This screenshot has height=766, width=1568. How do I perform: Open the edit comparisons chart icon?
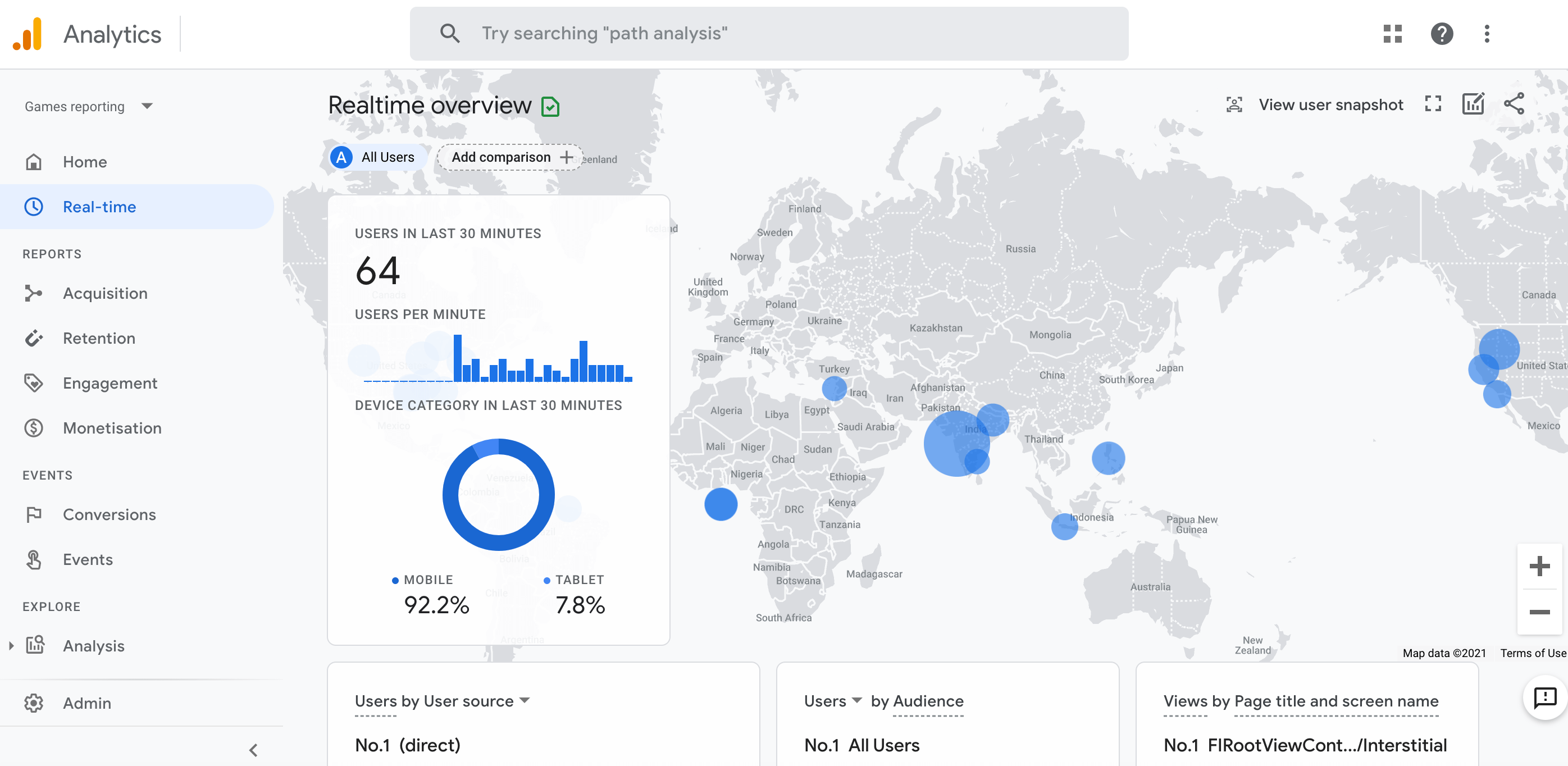tap(1473, 104)
